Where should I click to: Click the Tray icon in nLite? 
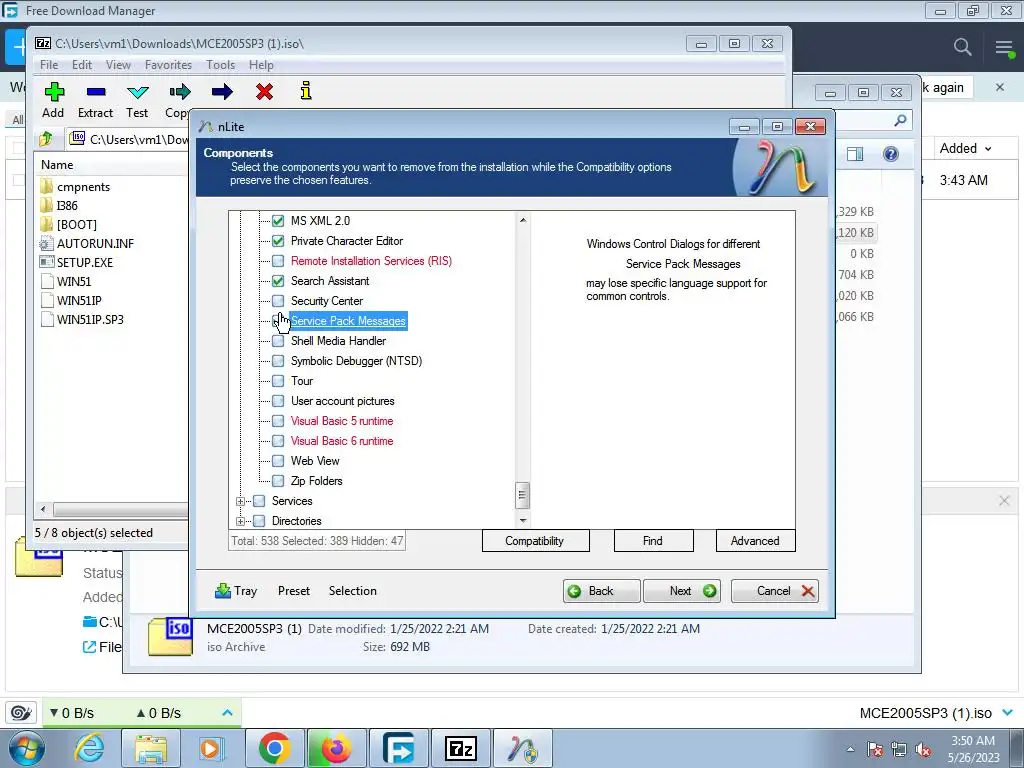coord(223,590)
